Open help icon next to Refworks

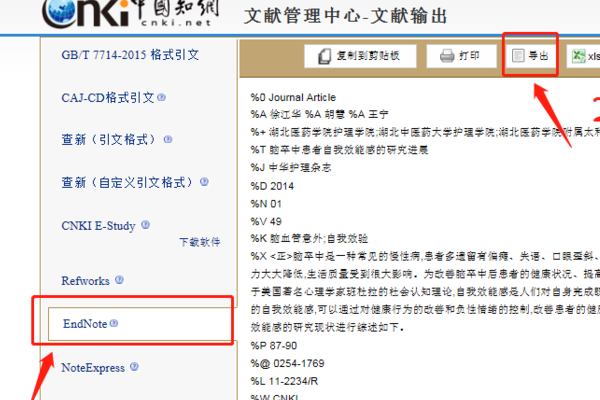(x=119, y=280)
